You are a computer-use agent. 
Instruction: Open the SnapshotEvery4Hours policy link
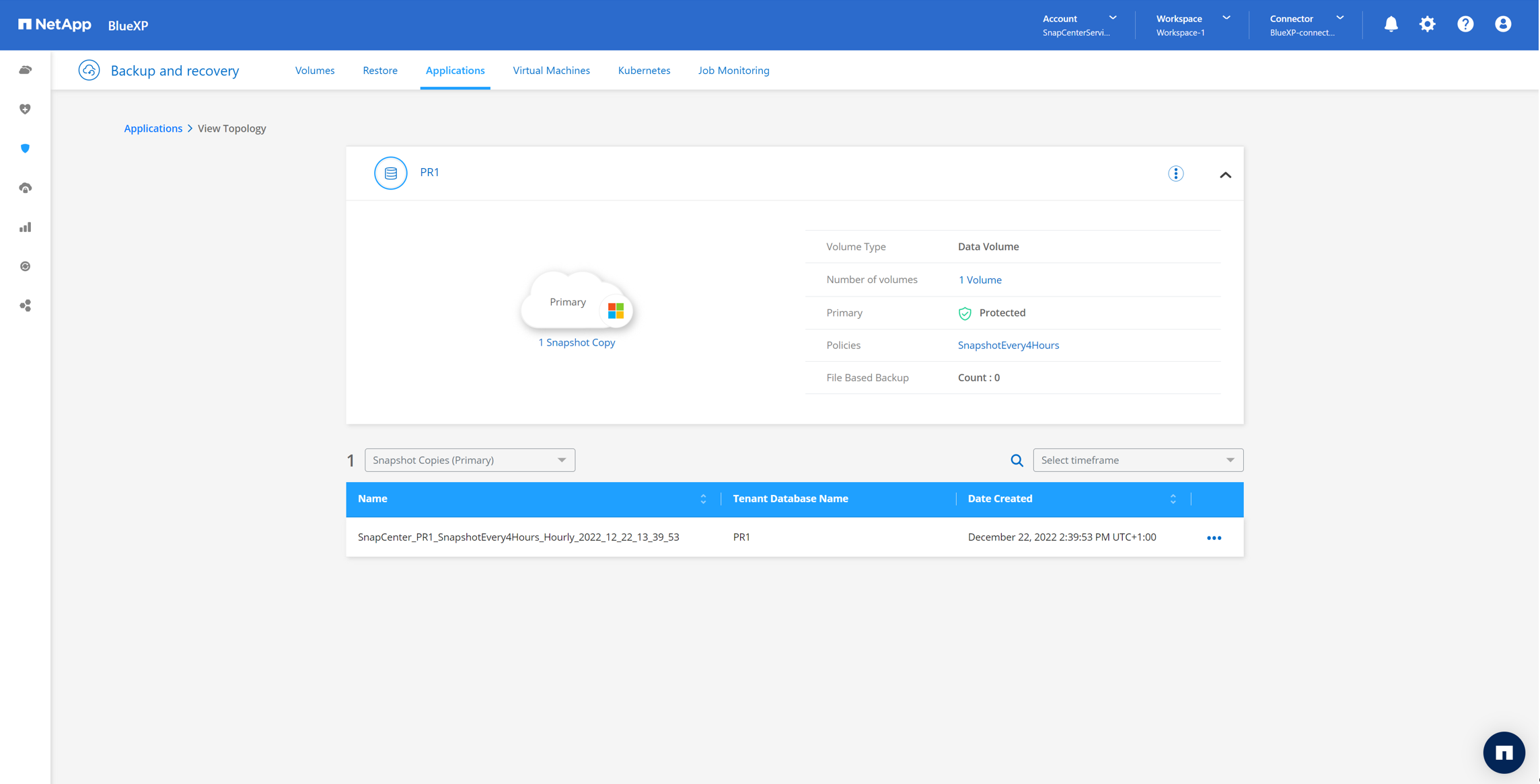click(1008, 346)
